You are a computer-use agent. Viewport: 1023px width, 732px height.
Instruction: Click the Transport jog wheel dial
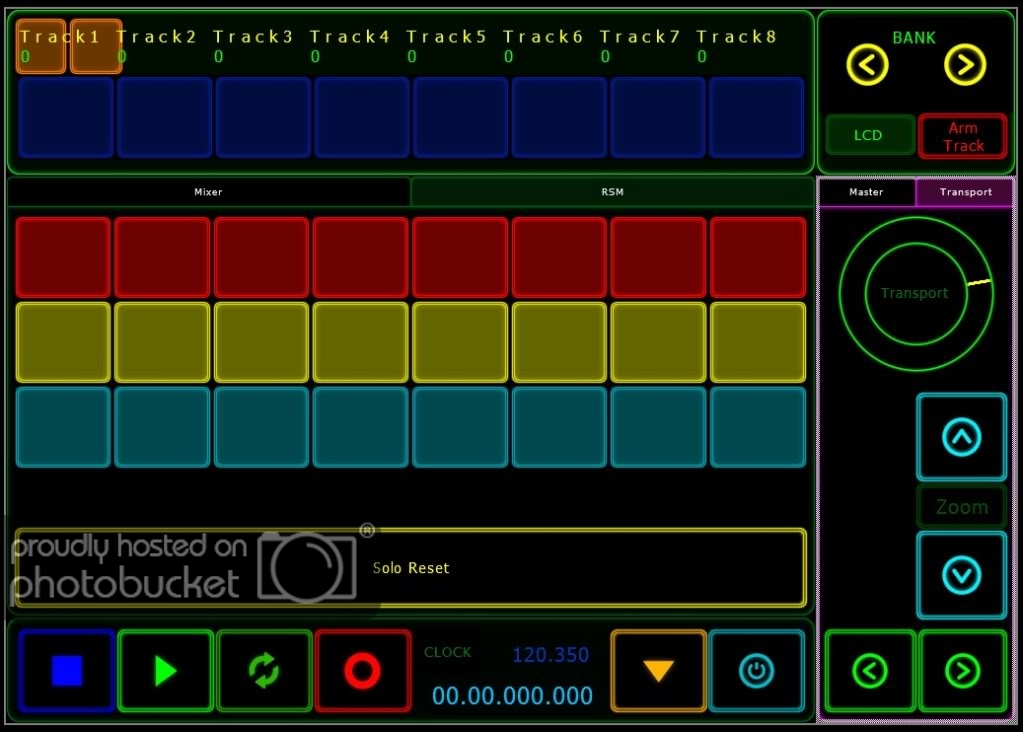(914, 293)
